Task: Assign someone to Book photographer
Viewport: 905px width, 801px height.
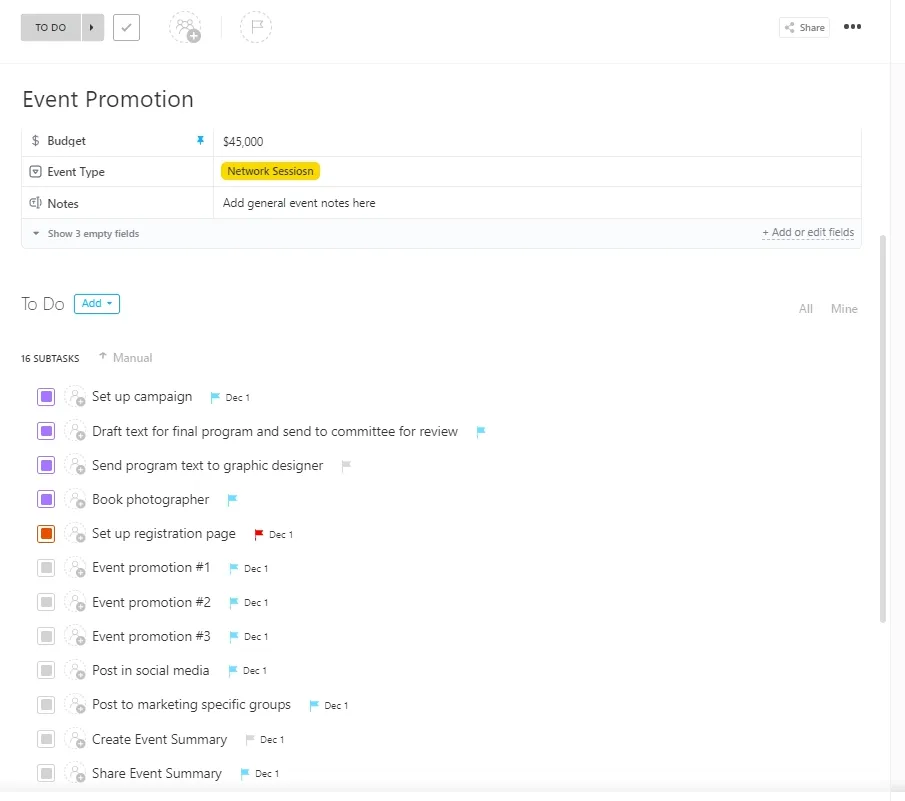Action: 76,499
